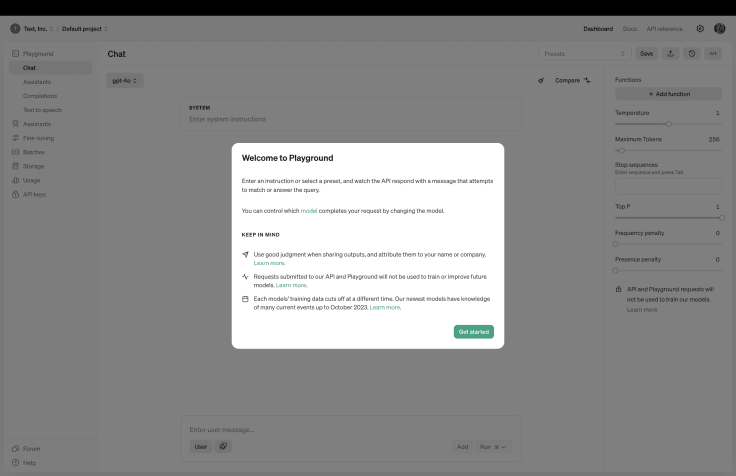Click the API keys lock icon
The width and height of the screenshot is (736, 476).
(x=15, y=194)
